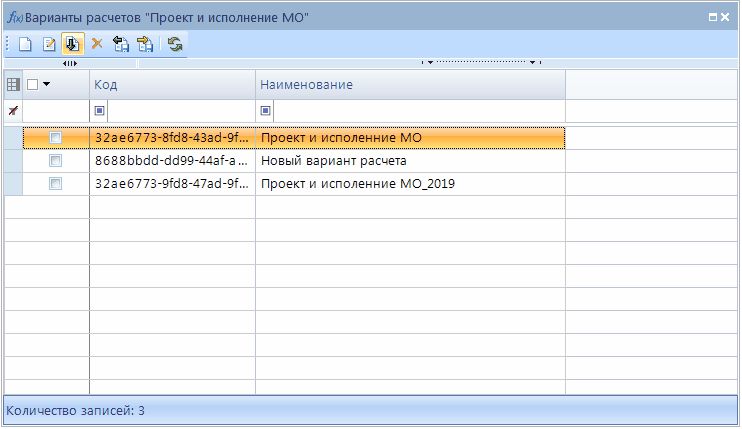This screenshot has width=742, height=429.
Task: Sort by the Код column header
Action: click(x=172, y=85)
